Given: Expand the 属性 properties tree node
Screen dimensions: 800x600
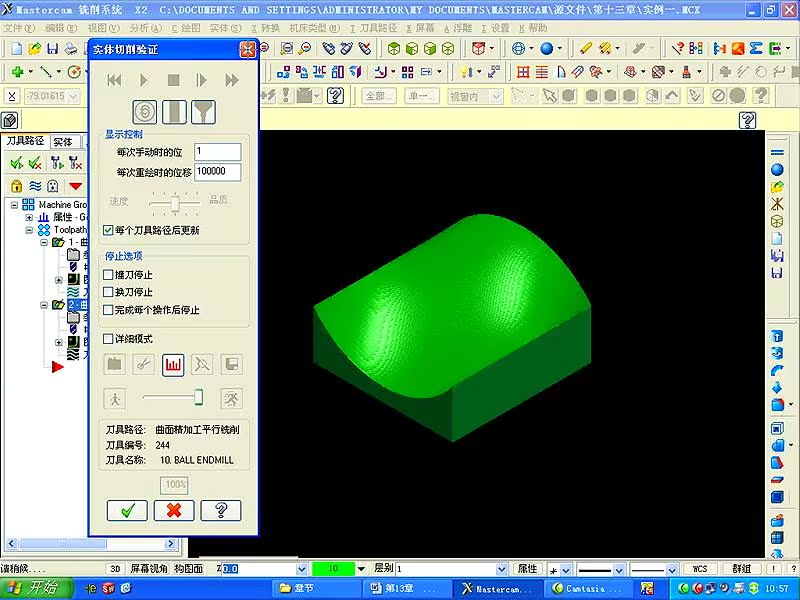Looking at the screenshot, I should pos(29,218).
